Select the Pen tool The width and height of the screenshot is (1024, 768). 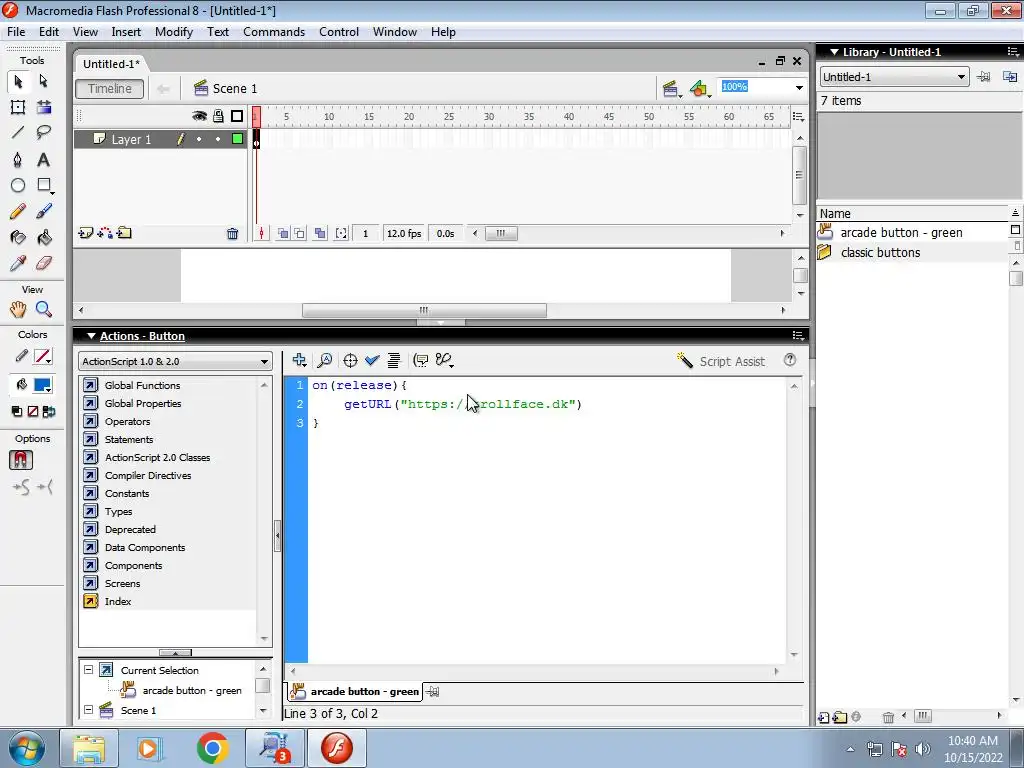[18, 159]
